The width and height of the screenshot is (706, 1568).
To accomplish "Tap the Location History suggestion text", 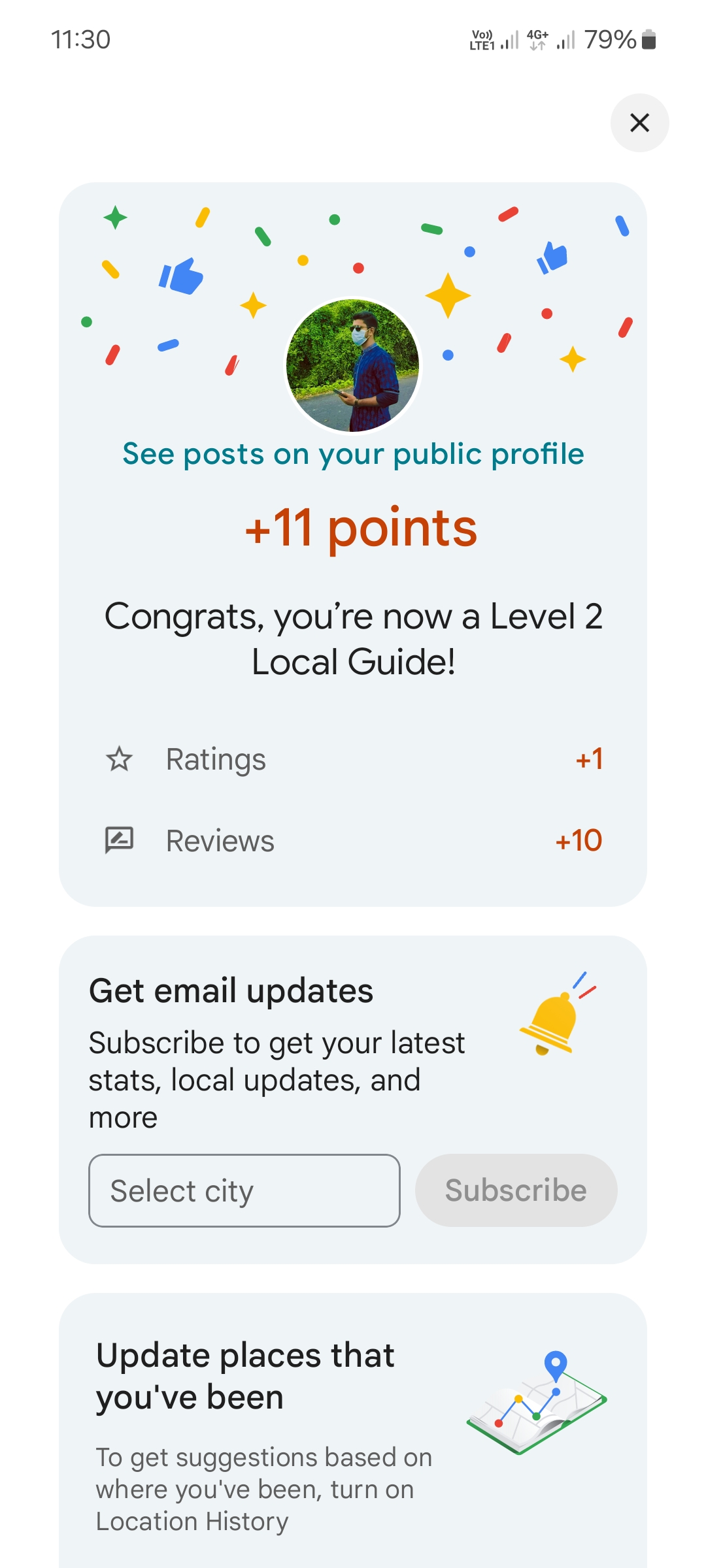I will click(x=263, y=1490).
